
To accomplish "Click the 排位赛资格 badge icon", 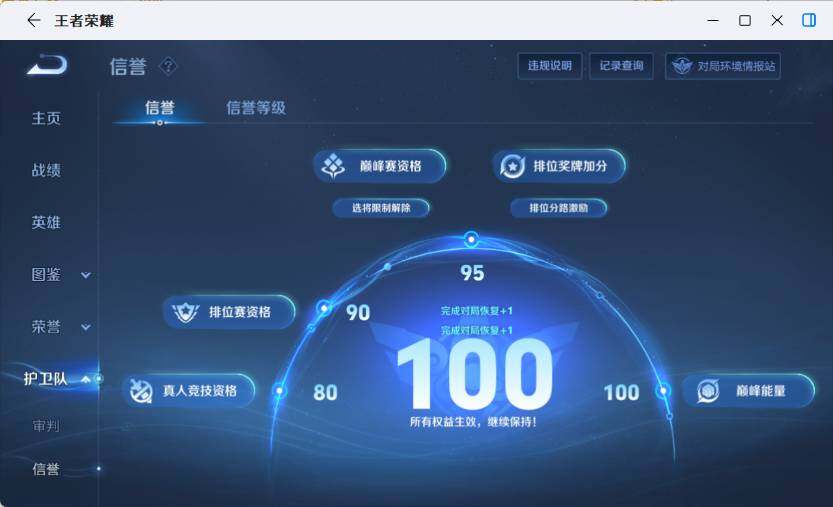I will pyautogui.click(x=185, y=312).
